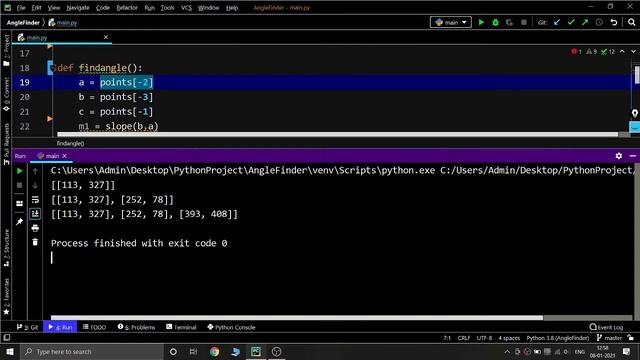The image size is (640, 360).
Task: Jump down the stack trace arrow
Action: coord(35,185)
